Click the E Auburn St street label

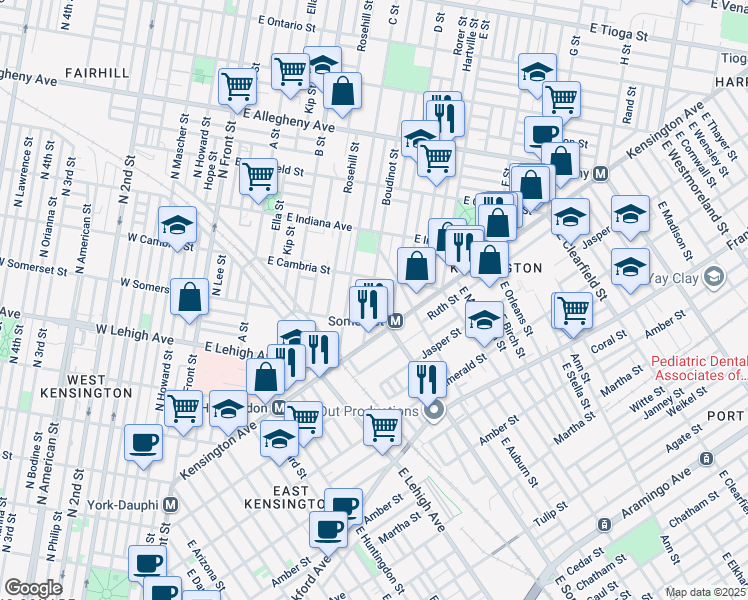click(519, 462)
